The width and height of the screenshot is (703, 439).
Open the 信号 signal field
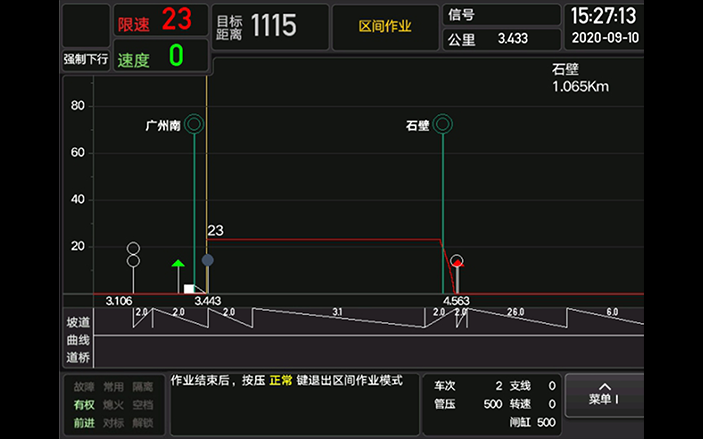click(501, 15)
